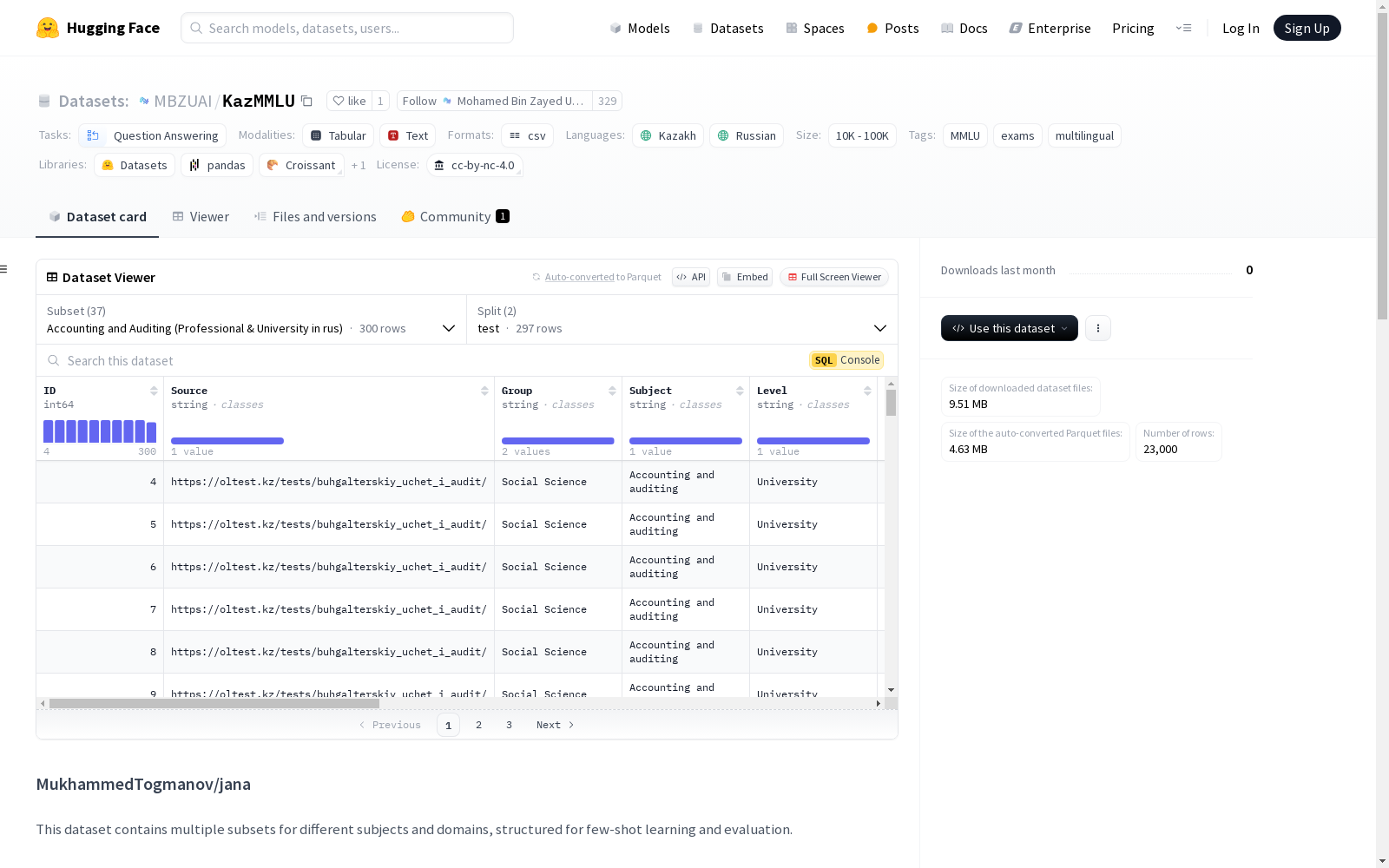Go to Models in the navigation
Image resolution: width=1389 pixels, height=868 pixels.
tap(640, 28)
